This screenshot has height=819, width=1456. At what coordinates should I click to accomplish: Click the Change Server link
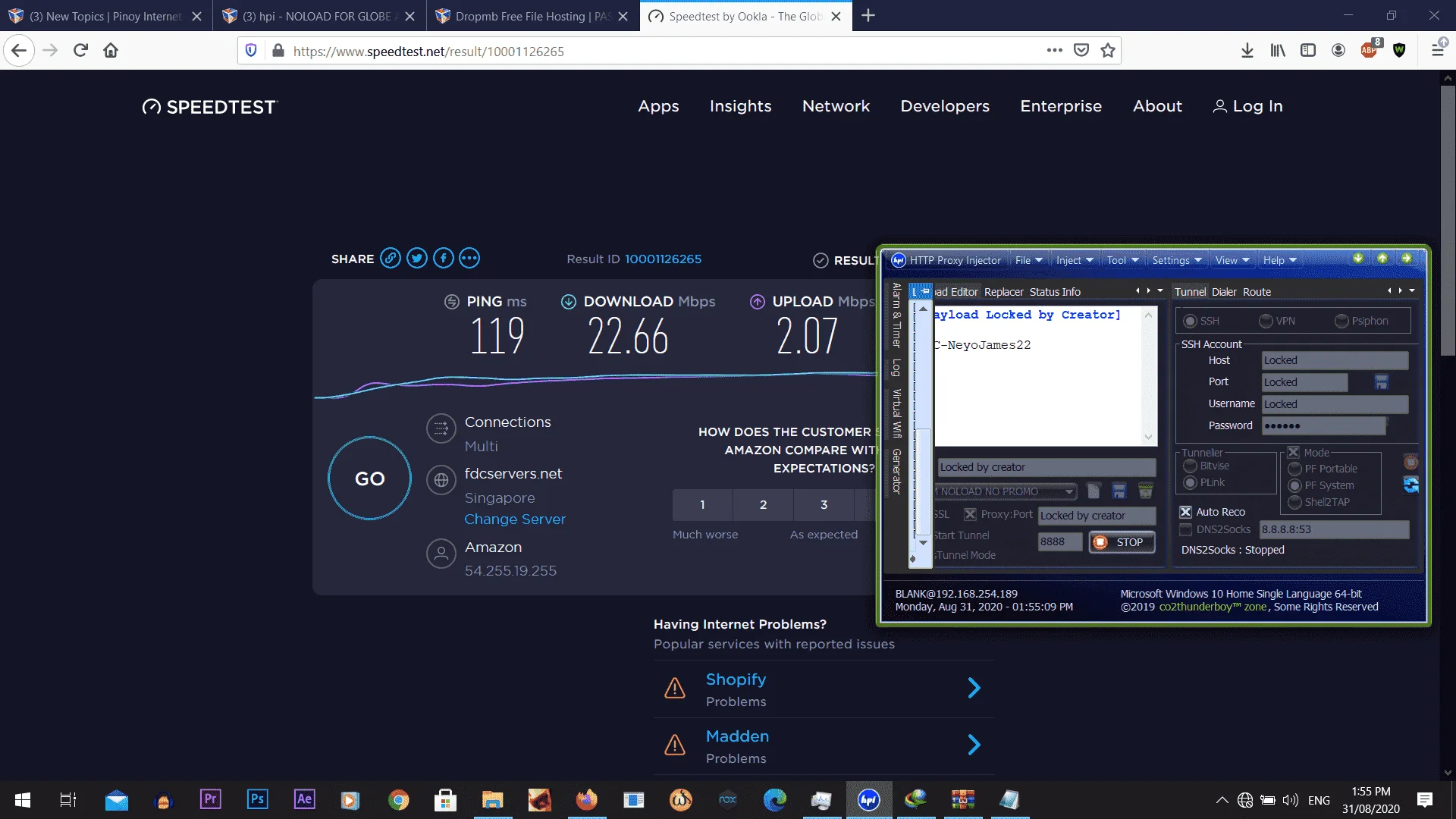click(x=515, y=519)
